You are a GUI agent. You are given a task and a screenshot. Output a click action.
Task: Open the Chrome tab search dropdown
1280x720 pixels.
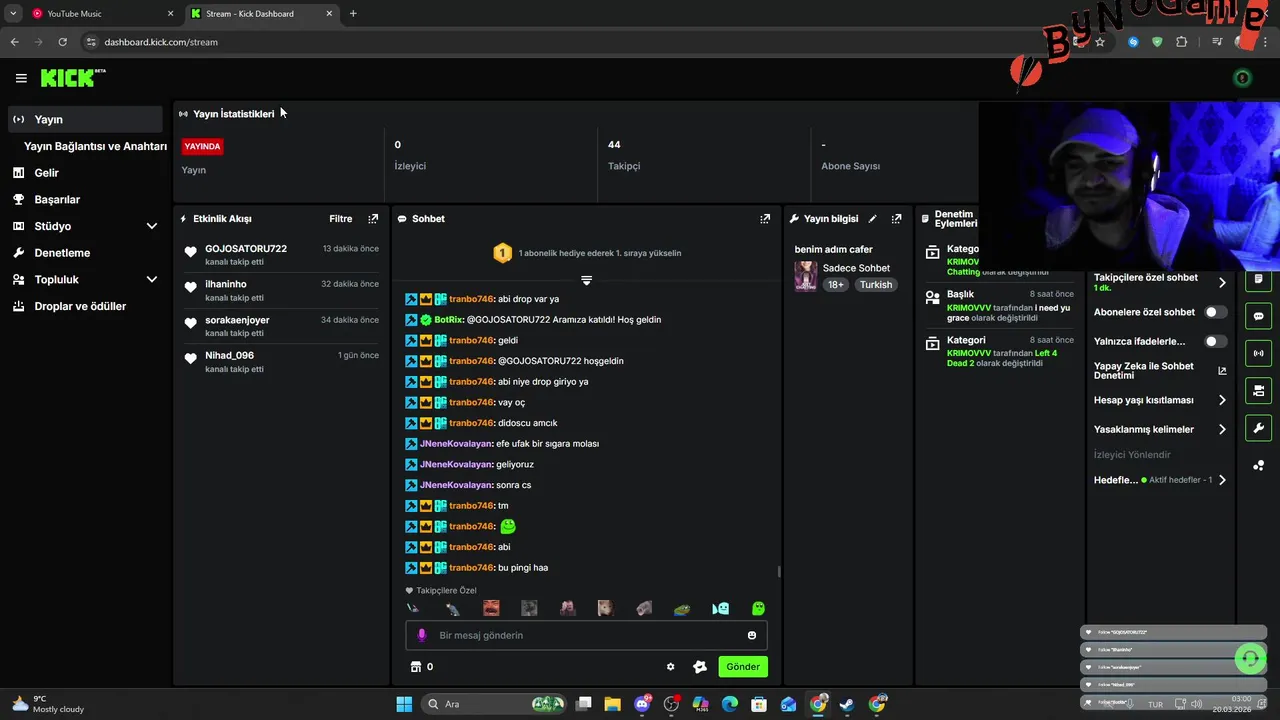pos(13,14)
